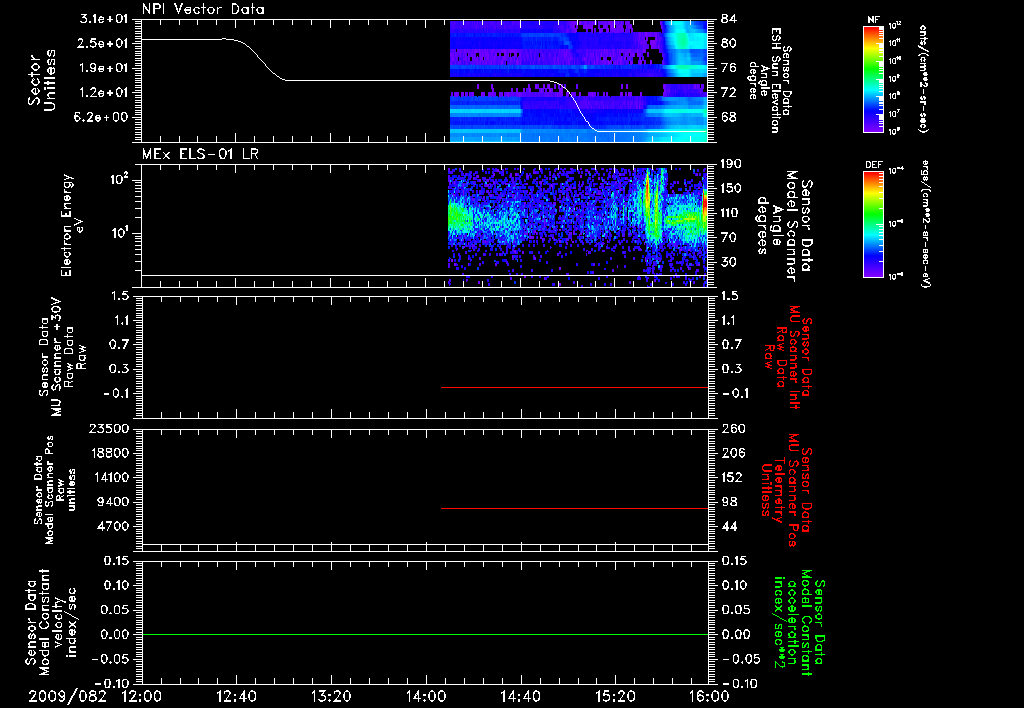Image resolution: width=1024 pixels, height=708 pixels.
Task: Click the '12:00' time tick label
Action: 142,696
